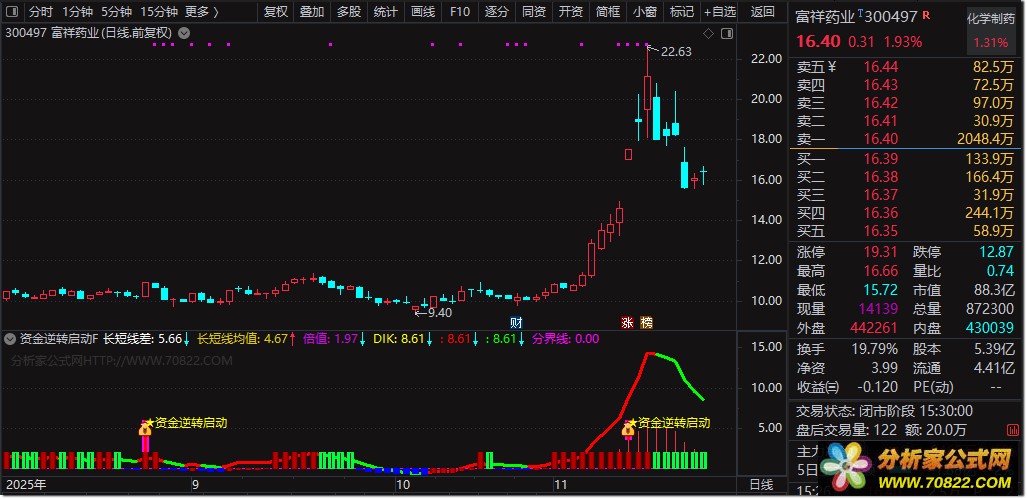Click the September 资金逆转启动 money-bag signal
1028x499 pixels.
tap(146, 429)
